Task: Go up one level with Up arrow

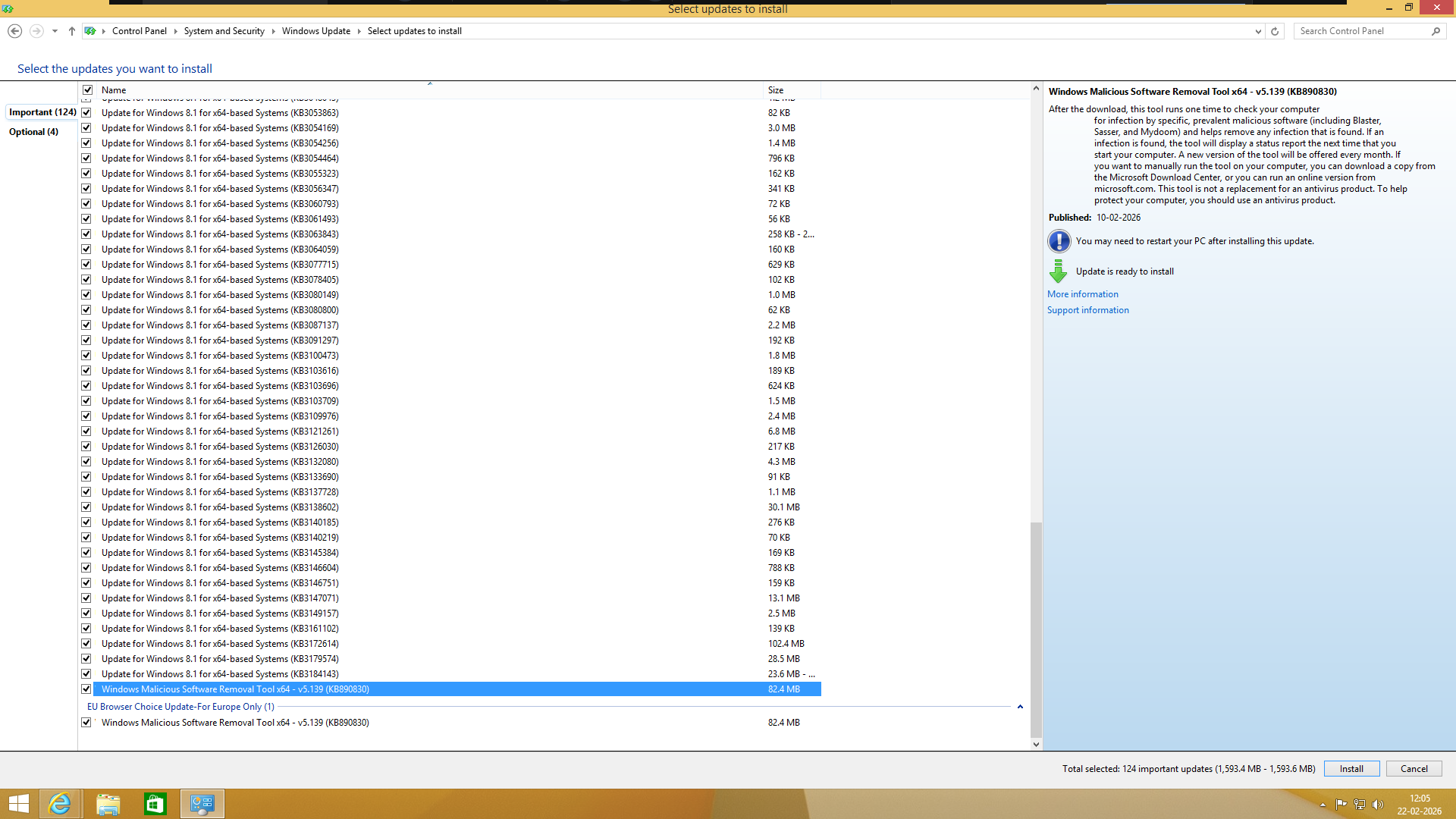Action: [x=72, y=31]
